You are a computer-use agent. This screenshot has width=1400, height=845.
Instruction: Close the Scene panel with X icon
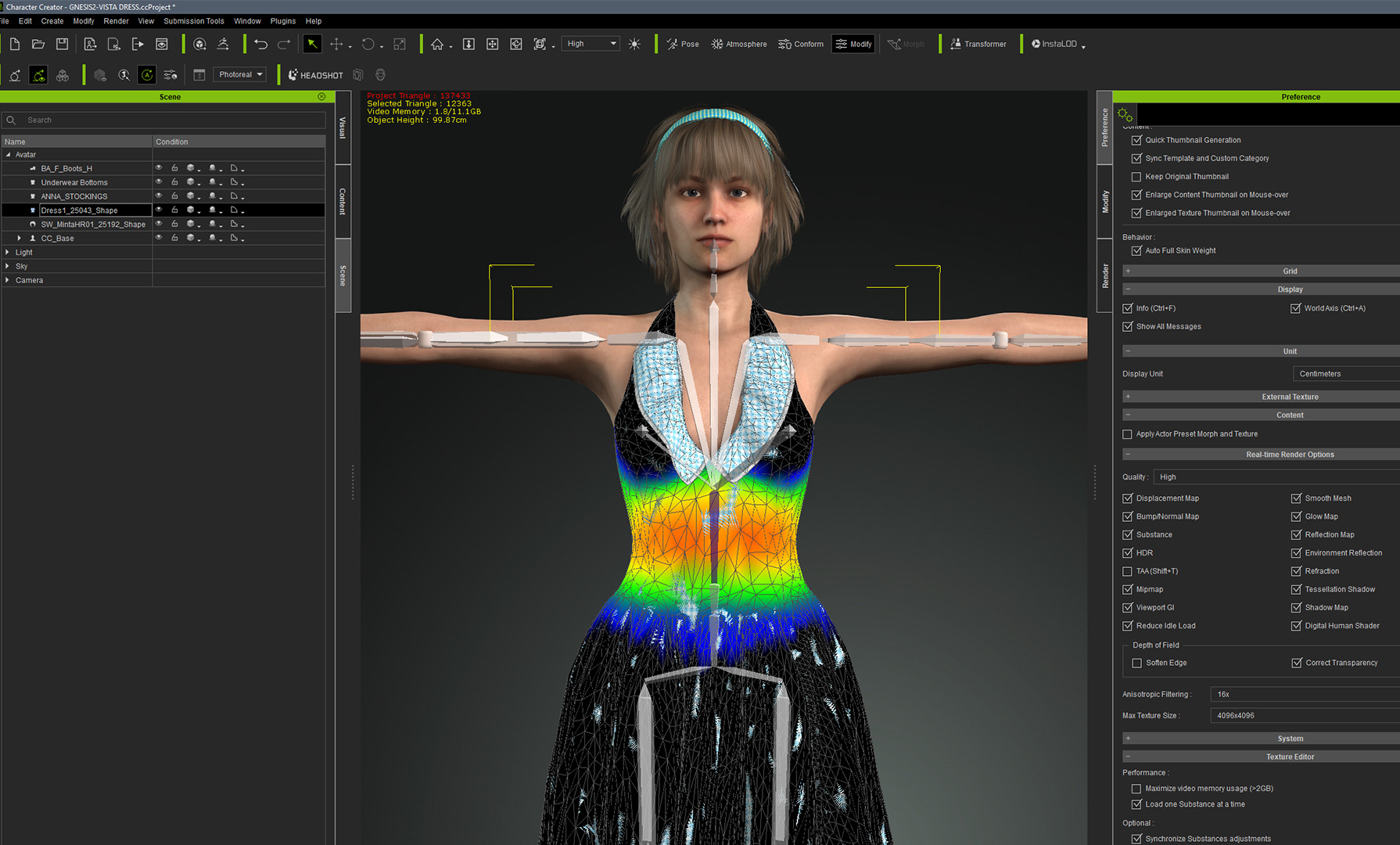[321, 97]
